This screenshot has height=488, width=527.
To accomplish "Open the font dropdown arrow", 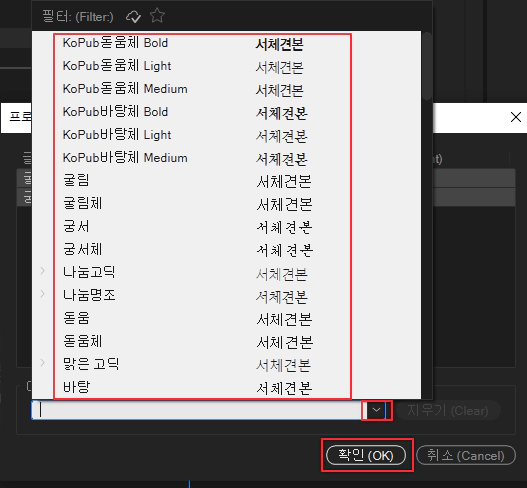I will click(x=376, y=410).
